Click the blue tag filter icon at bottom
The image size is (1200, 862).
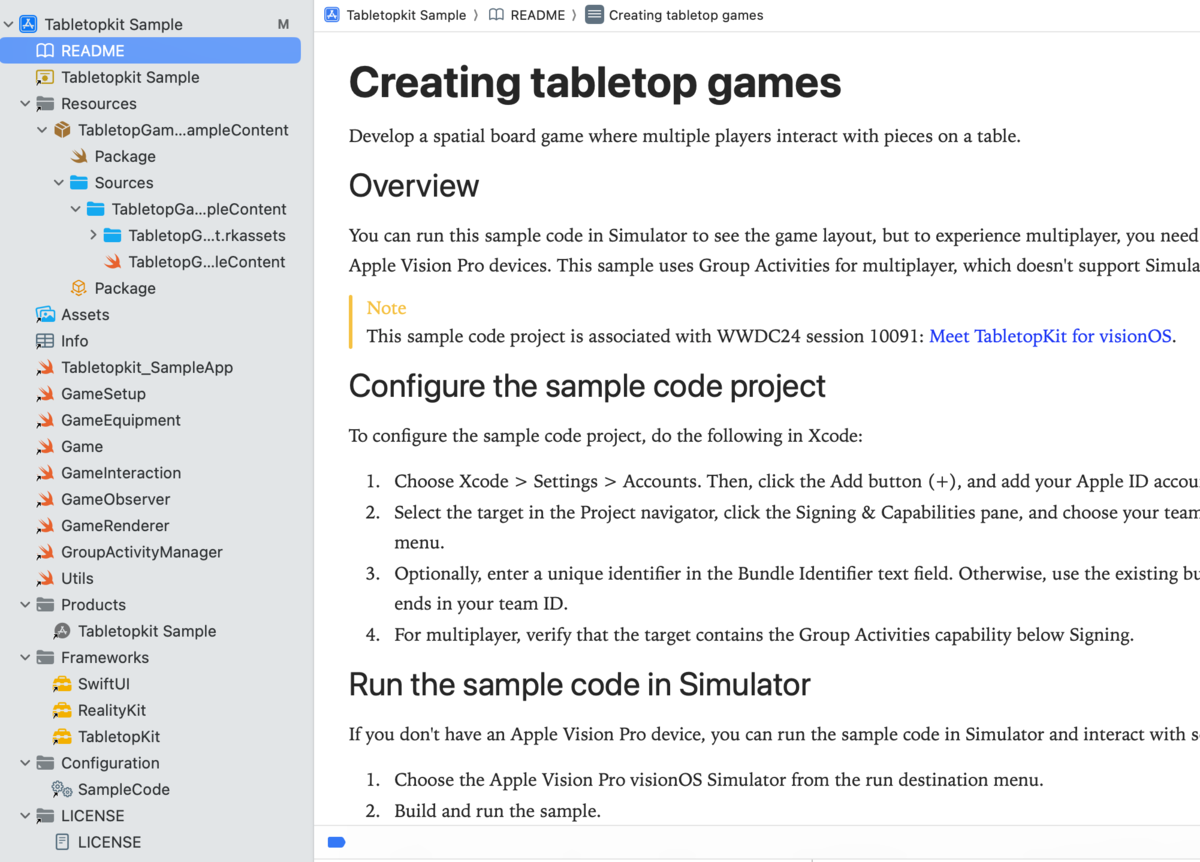pos(337,842)
